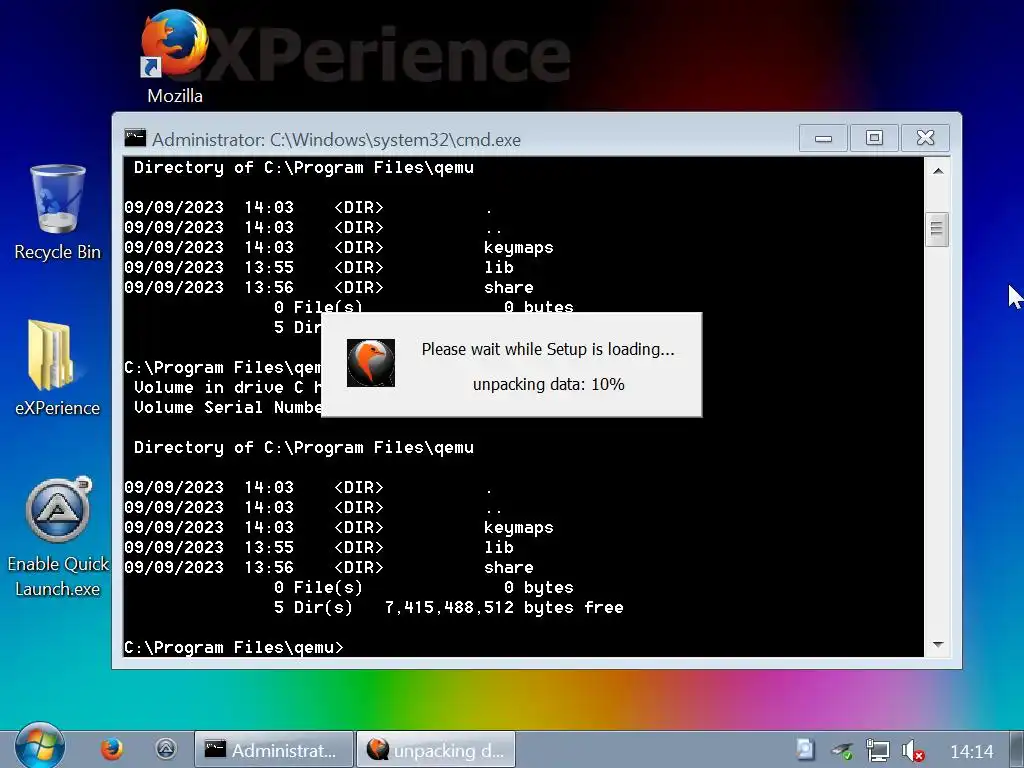The height and width of the screenshot is (768, 1024).
Task: Click the scroll up arrow in cmd window
Action: pos(938,171)
